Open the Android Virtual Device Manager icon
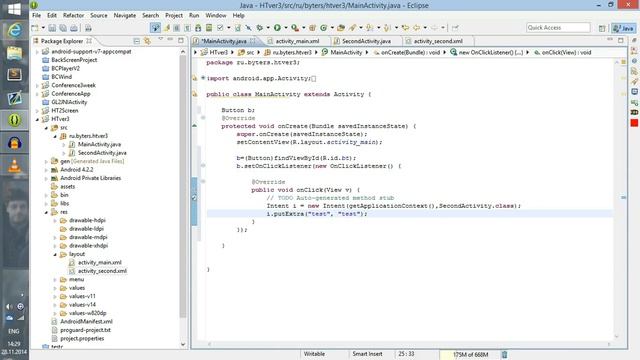Screen dimensions: 640x360 click(209, 28)
